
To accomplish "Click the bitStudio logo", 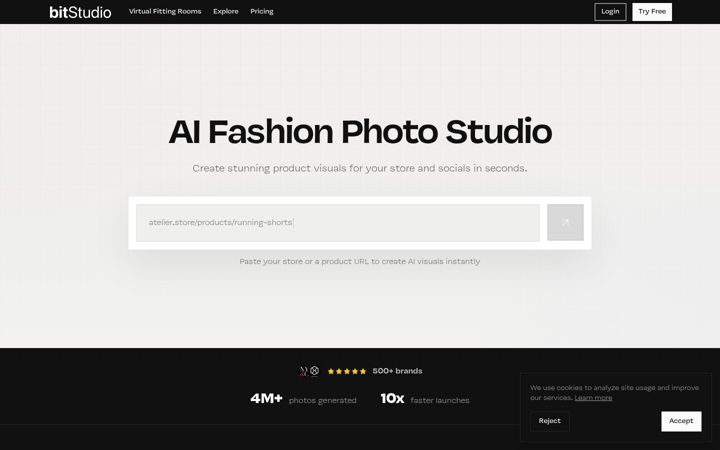I will (x=80, y=12).
